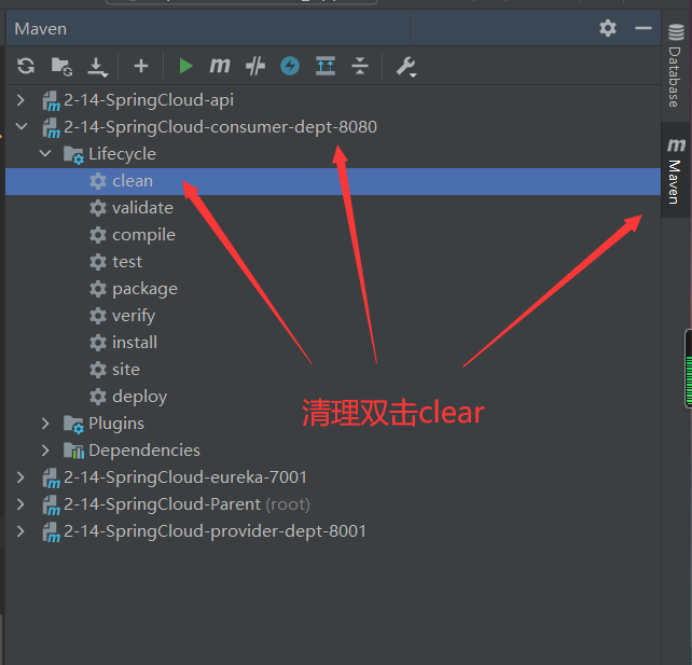Execute Maven goal (m icon)

click(220, 66)
